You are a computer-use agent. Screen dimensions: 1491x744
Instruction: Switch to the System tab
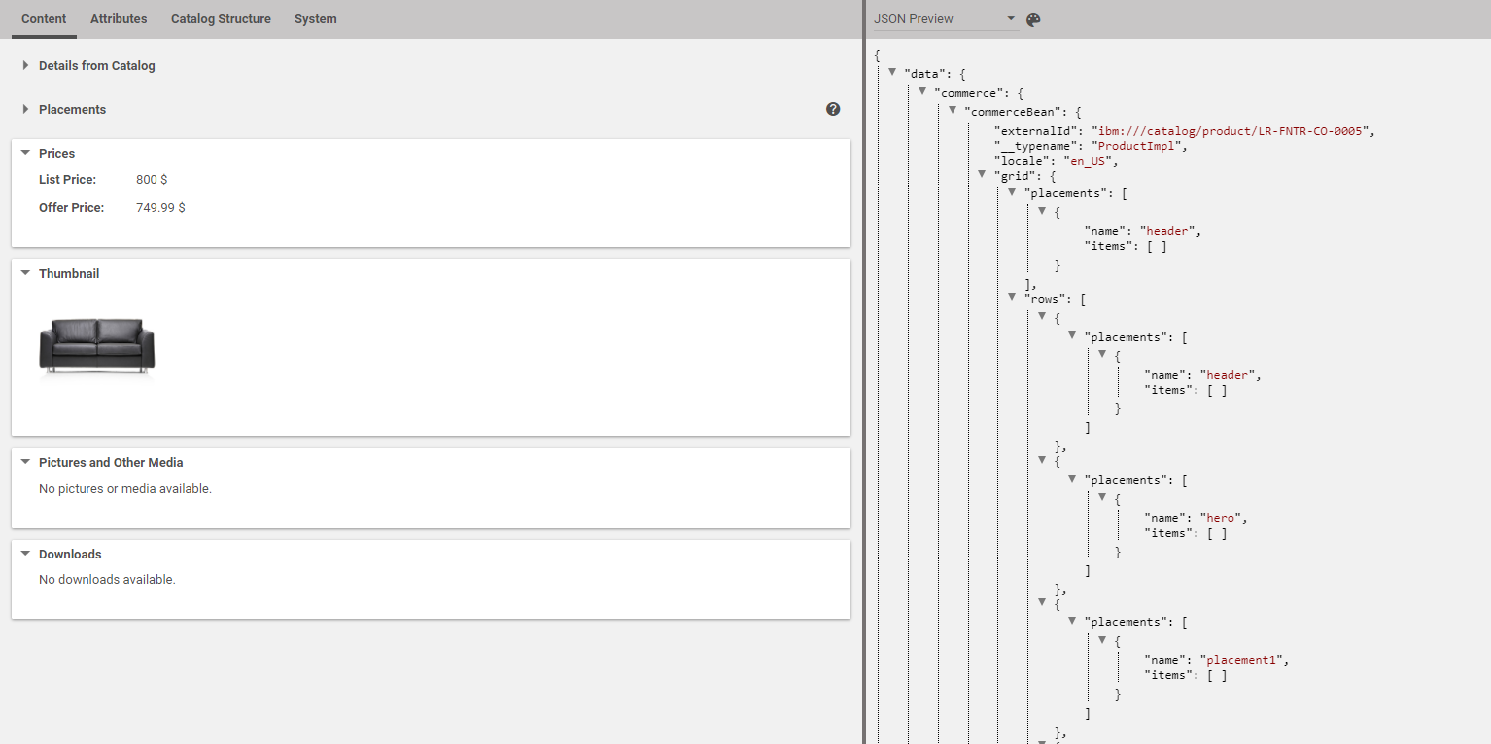315,18
